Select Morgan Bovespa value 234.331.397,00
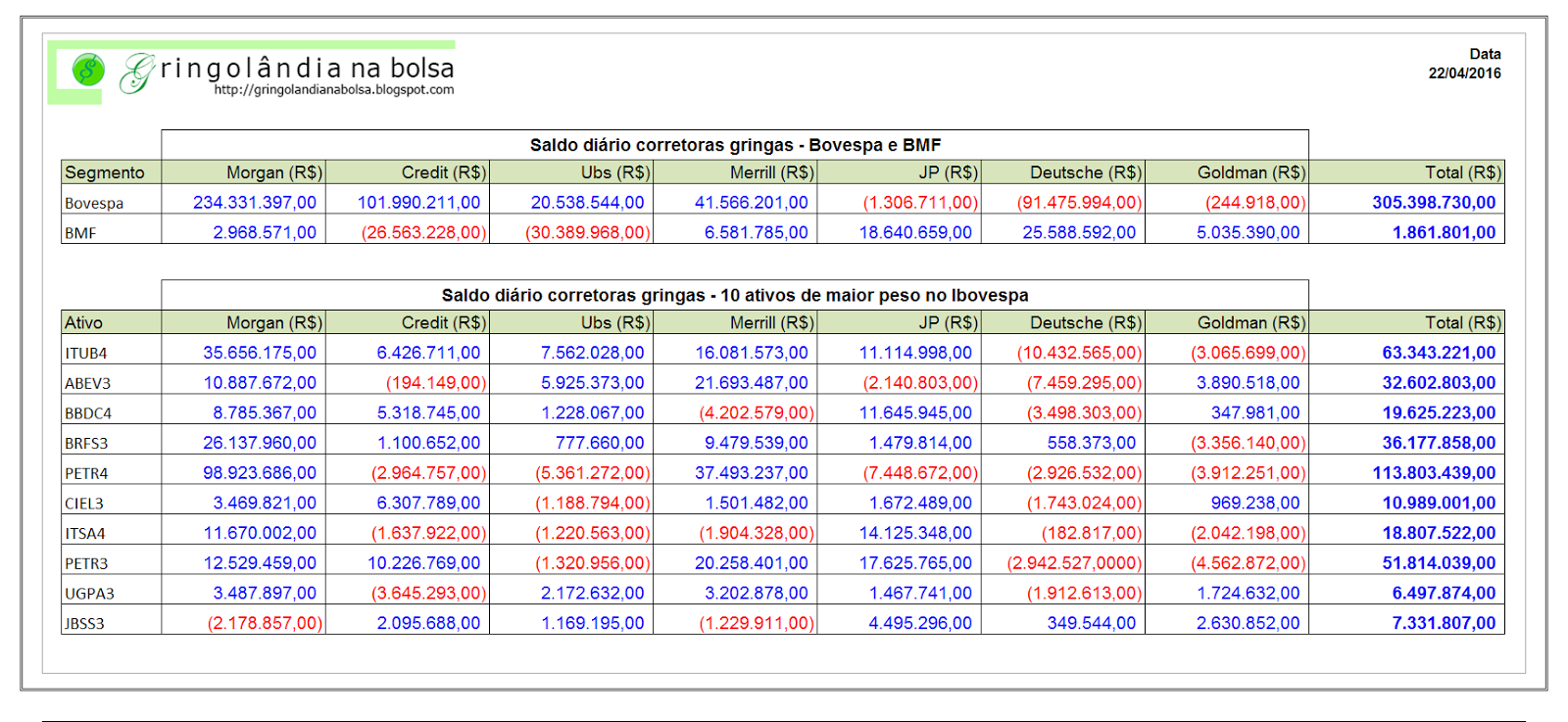The image size is (1568, 722). click(x=255, y=203)
